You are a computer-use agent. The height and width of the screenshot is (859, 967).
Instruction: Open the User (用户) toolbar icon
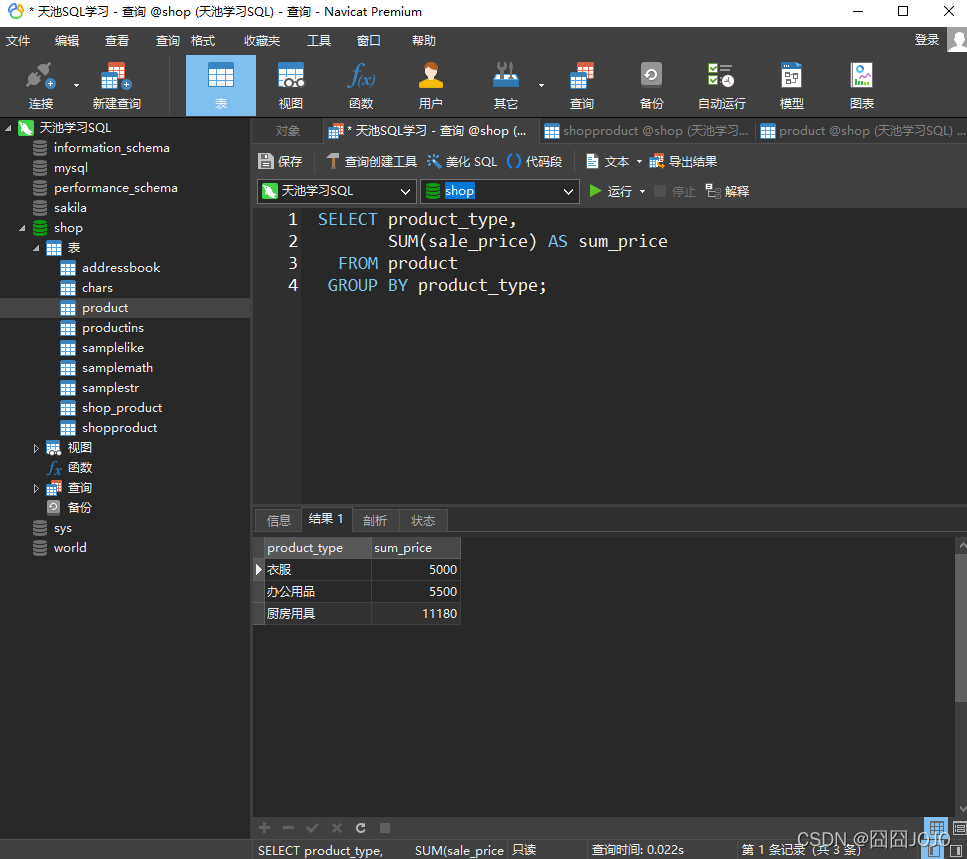[430, 85]
